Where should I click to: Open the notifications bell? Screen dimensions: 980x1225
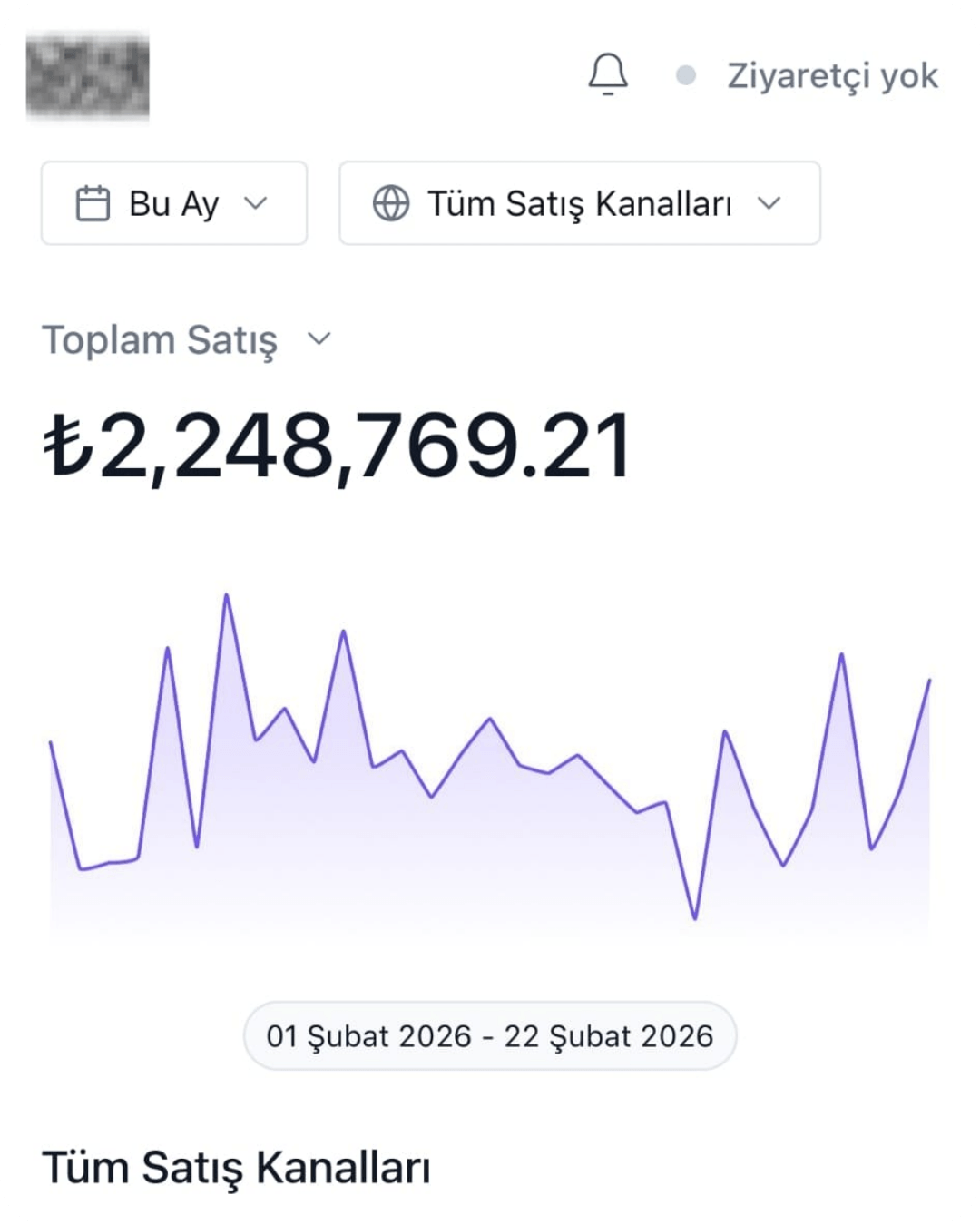[608, 74]
